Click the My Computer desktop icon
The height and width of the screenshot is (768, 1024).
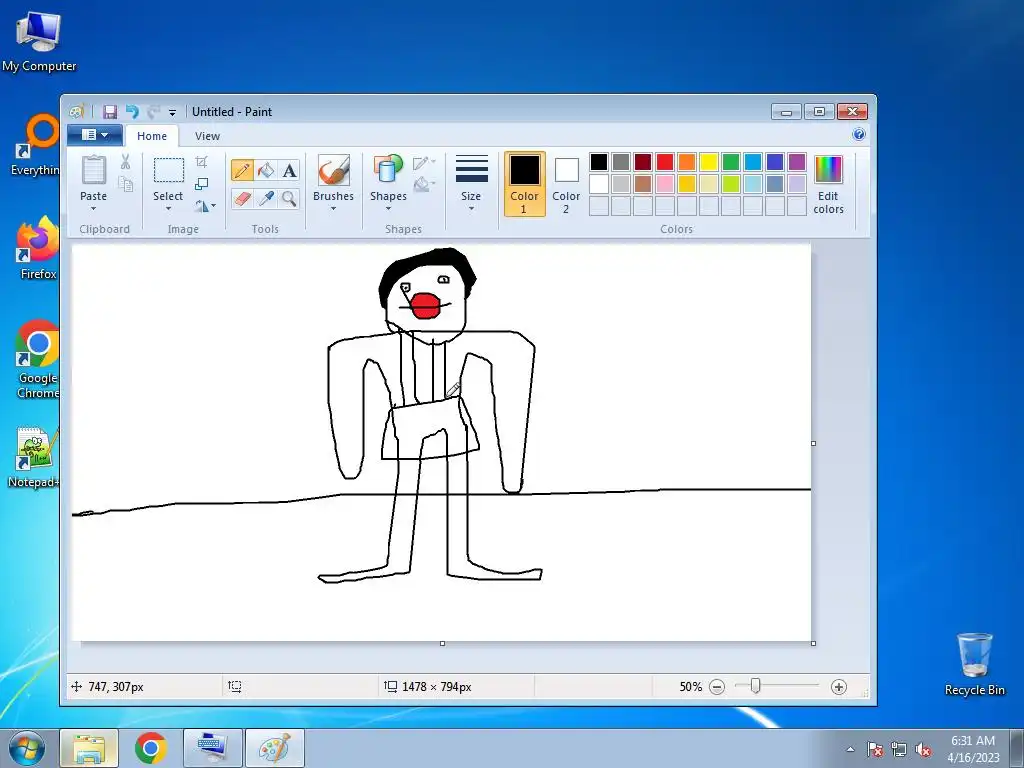39,40
